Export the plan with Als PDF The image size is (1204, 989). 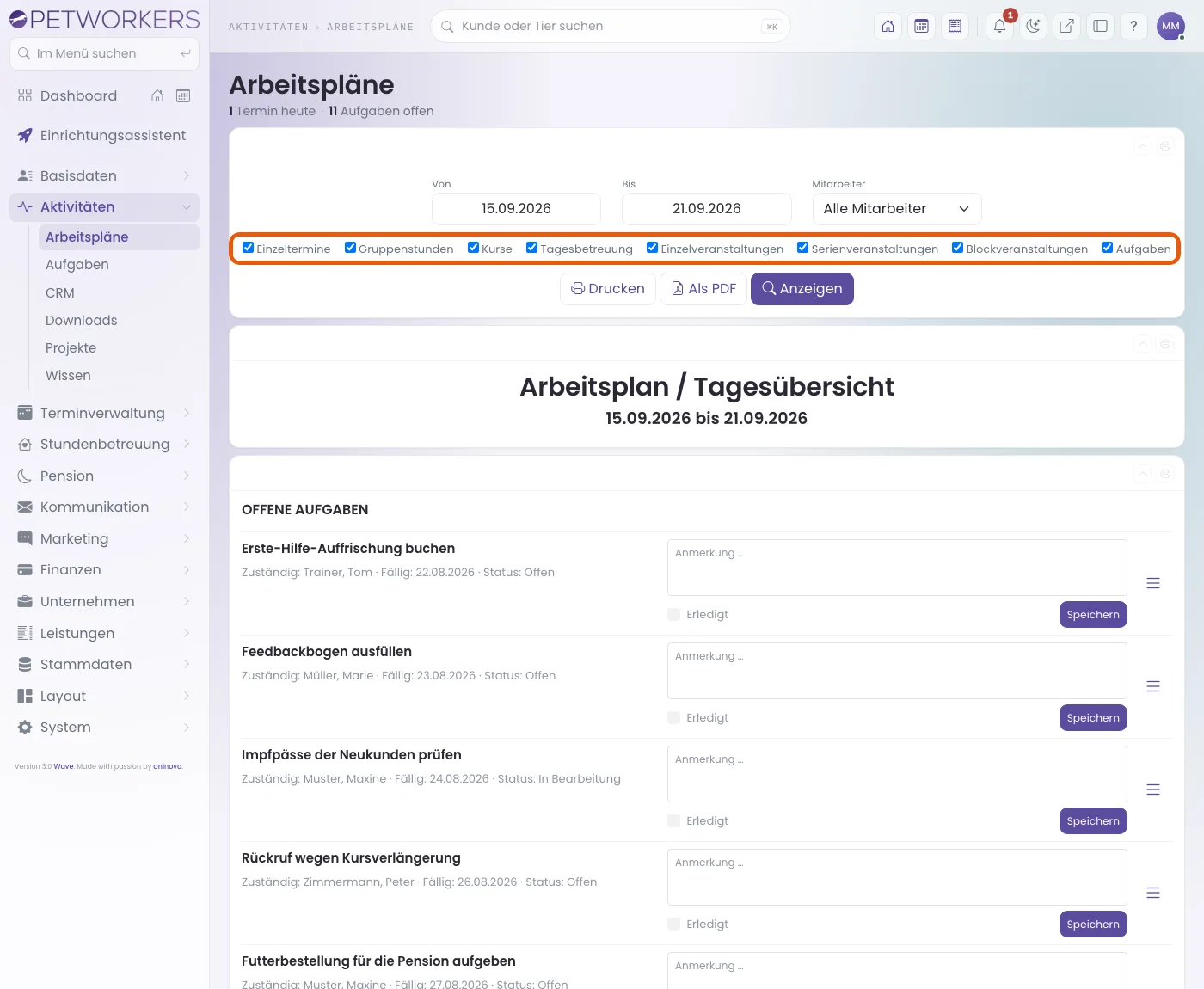(x=703, y=289)
